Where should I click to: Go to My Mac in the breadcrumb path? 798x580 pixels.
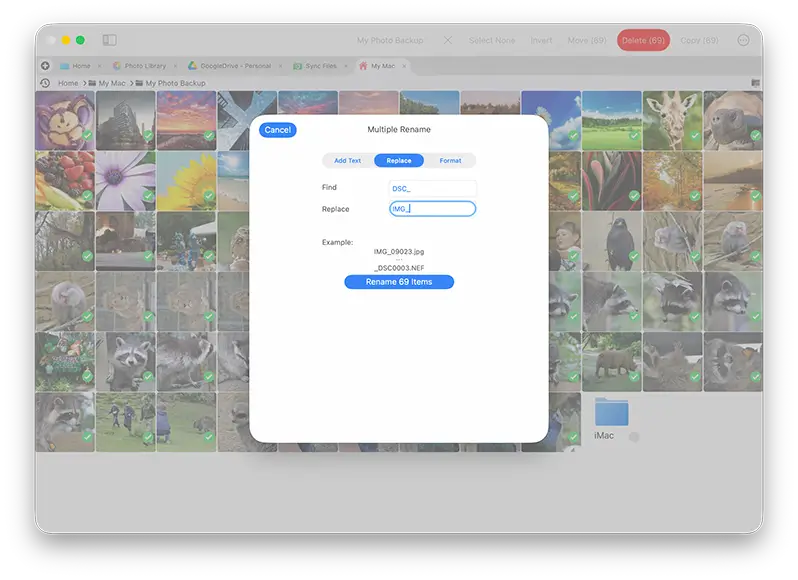click(112, 83)
